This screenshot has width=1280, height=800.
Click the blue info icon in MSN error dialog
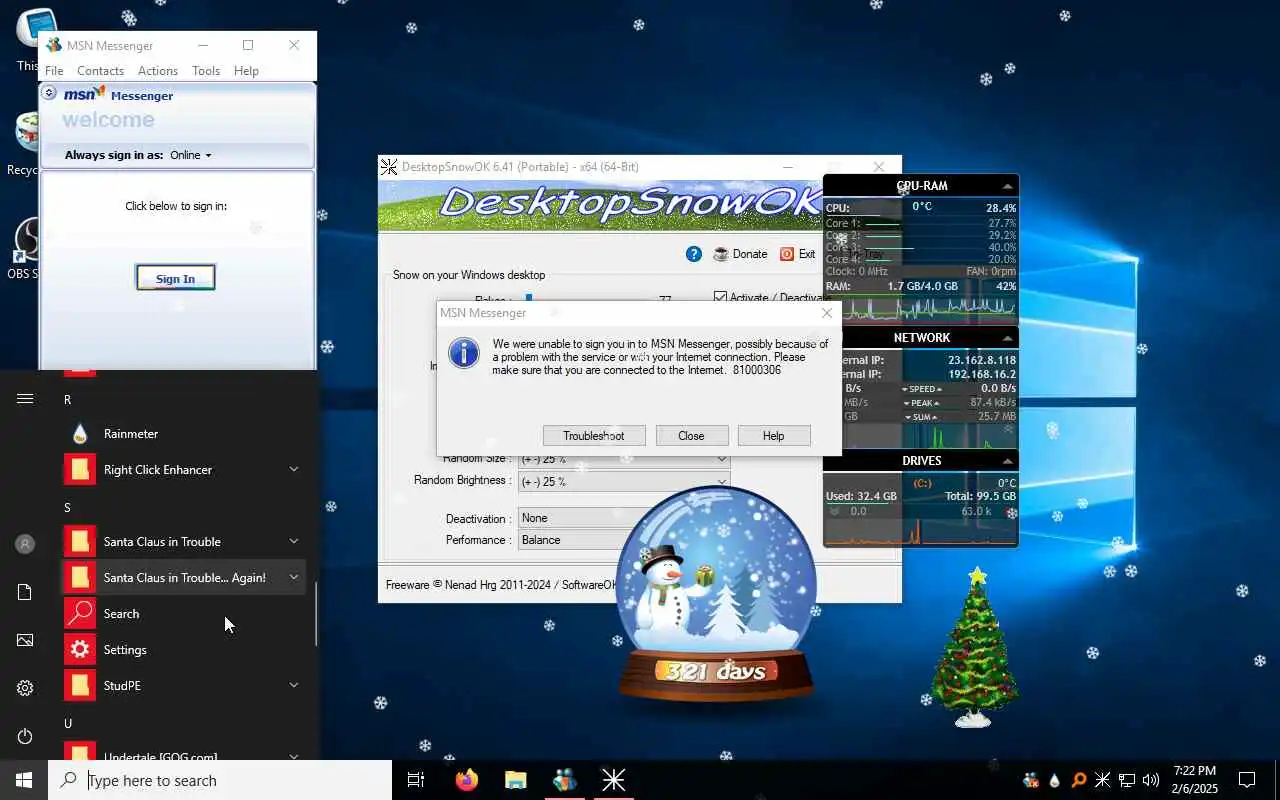[463, 352]
